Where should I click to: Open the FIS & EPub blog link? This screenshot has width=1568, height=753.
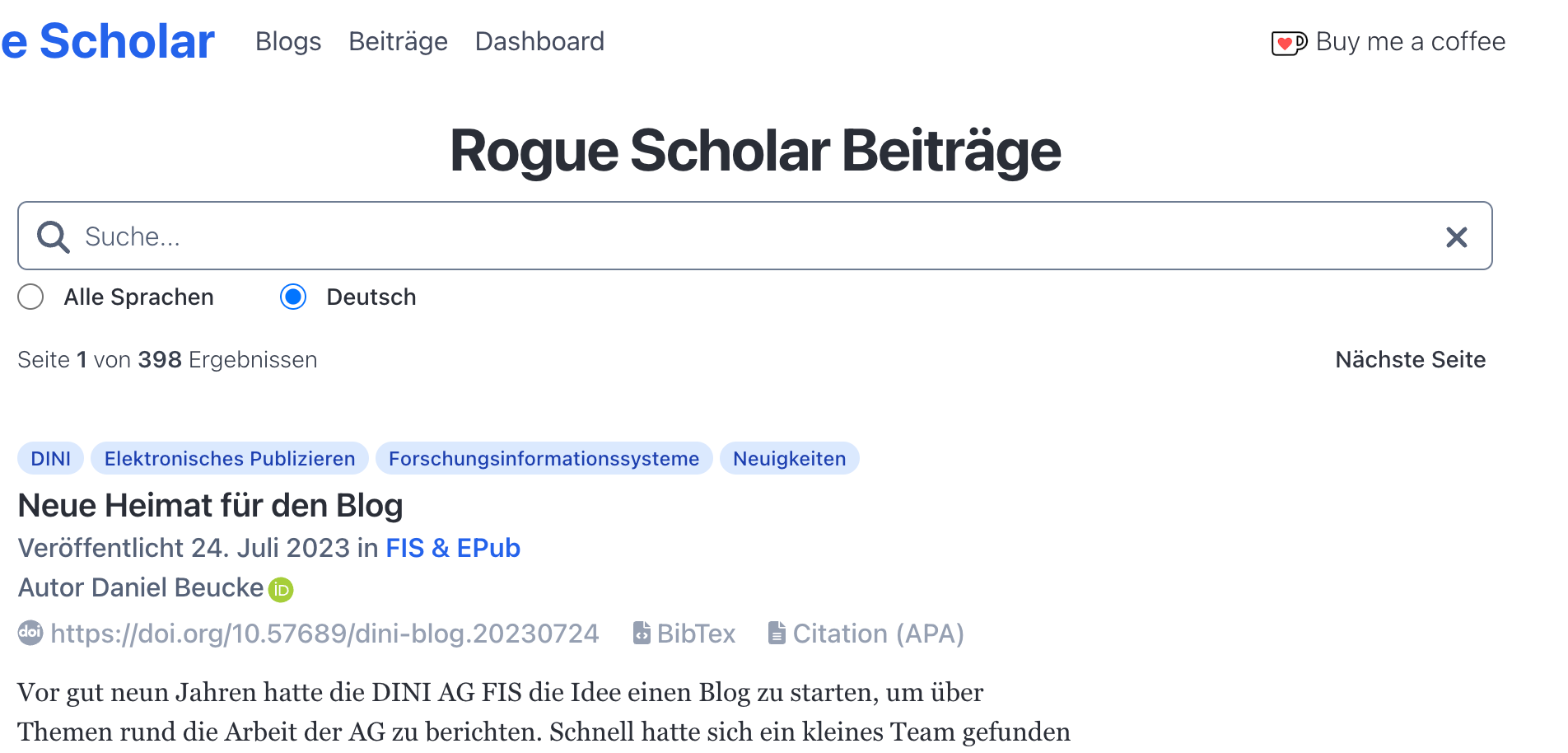pos(453,548)
